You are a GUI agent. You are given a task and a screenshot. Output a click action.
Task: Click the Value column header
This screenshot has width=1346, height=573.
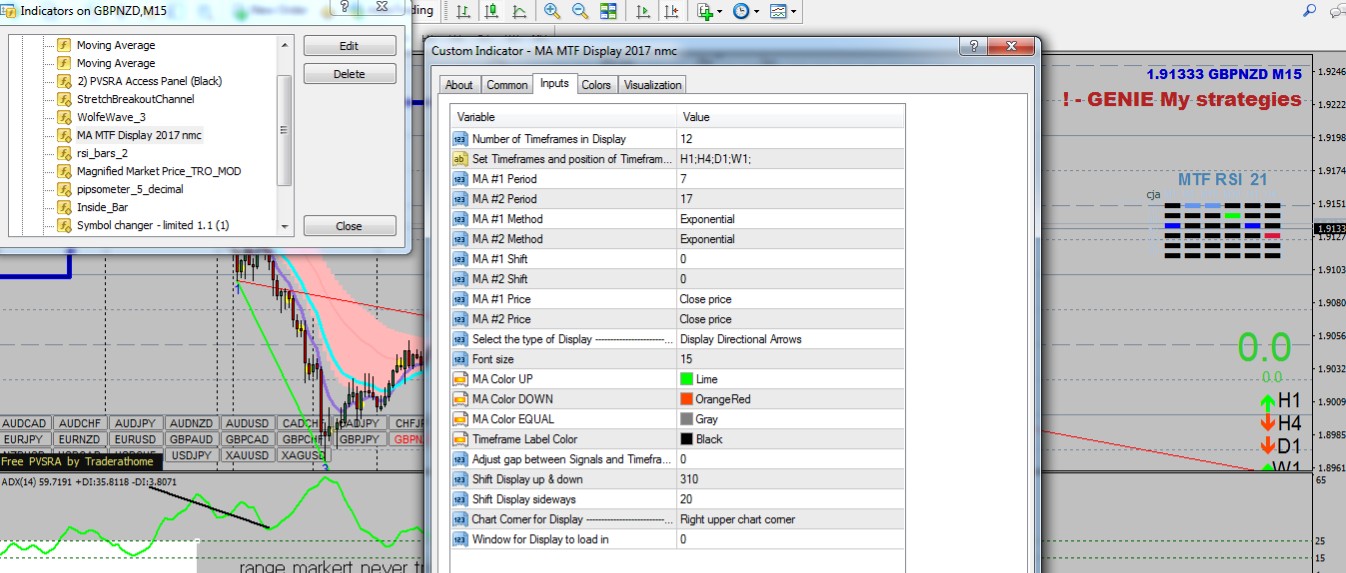(x=790, y=117)
